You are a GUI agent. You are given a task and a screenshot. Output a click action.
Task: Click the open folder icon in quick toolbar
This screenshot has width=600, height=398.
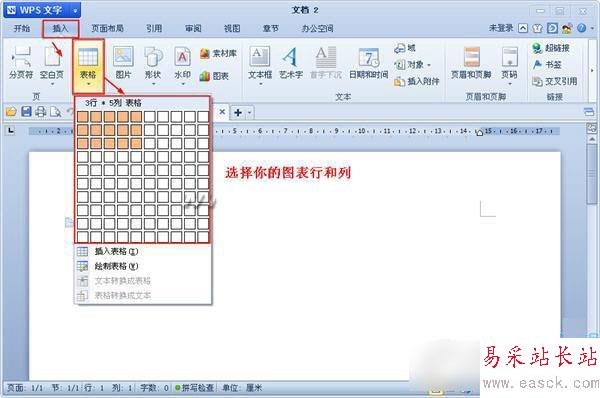(x=11, y=112)
